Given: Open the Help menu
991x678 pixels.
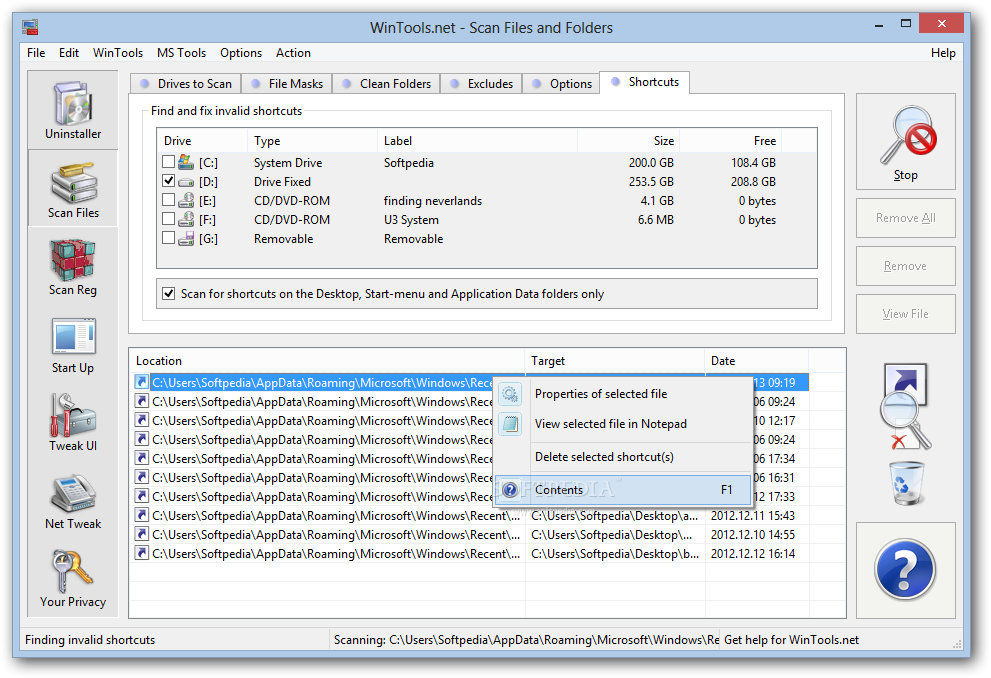Looking at the screenshot, I should [x=942, y=53].
